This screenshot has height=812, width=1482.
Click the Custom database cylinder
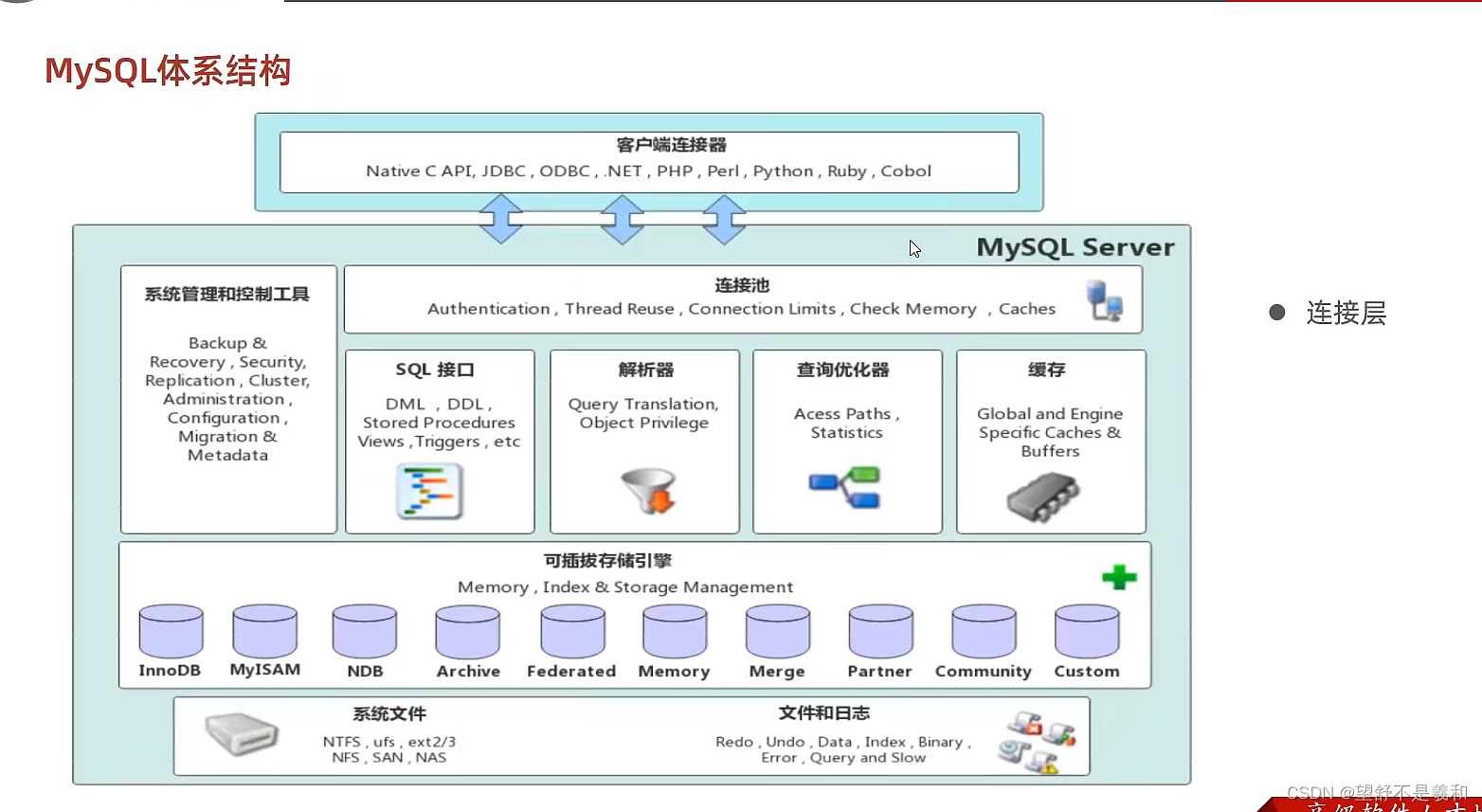click(x=1088, y=633)
